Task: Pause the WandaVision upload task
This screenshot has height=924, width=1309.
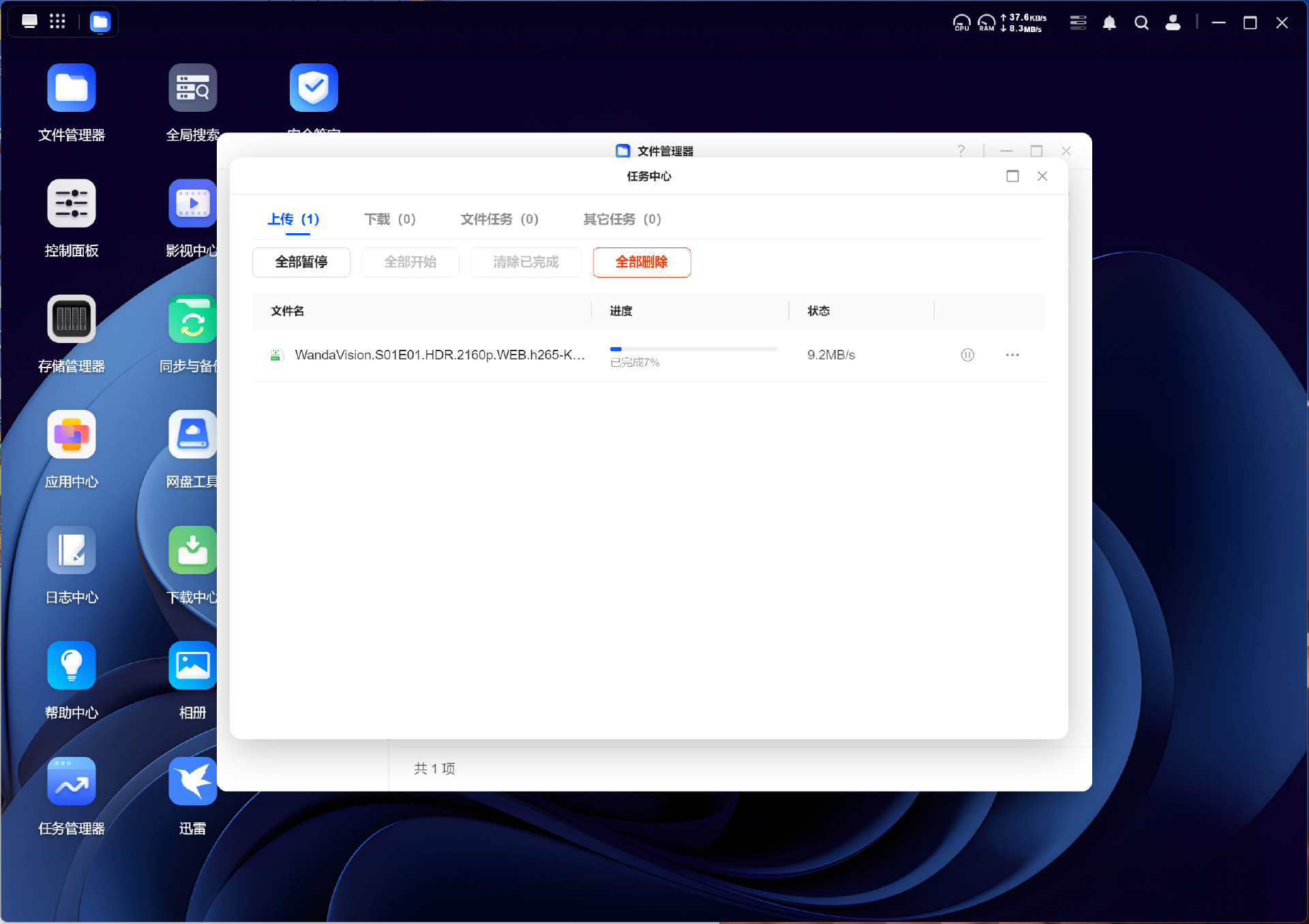Action: pyautogui.click(x=967, y=355)
